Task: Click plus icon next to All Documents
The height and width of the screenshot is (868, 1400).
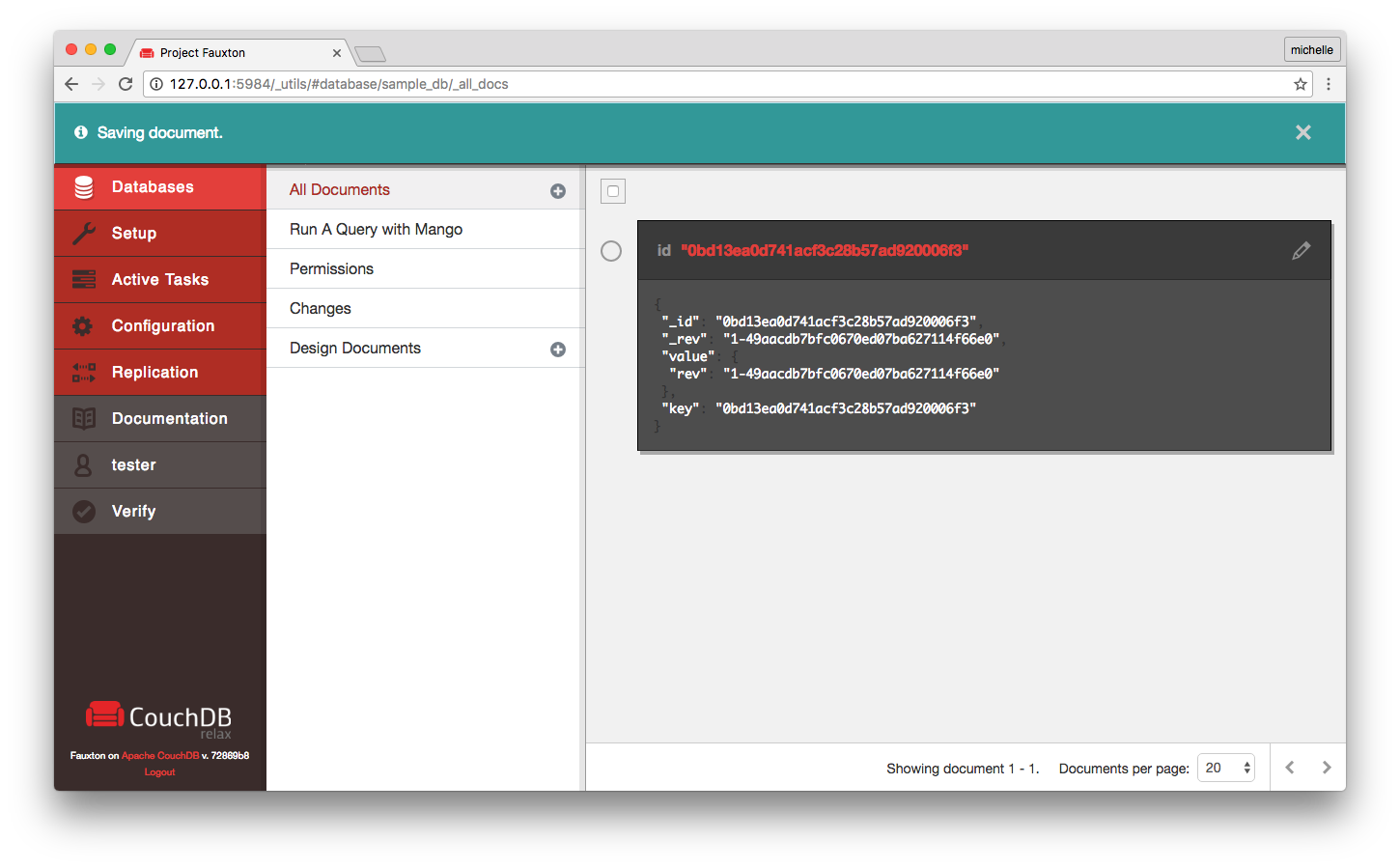Action: tap(558, 191)
